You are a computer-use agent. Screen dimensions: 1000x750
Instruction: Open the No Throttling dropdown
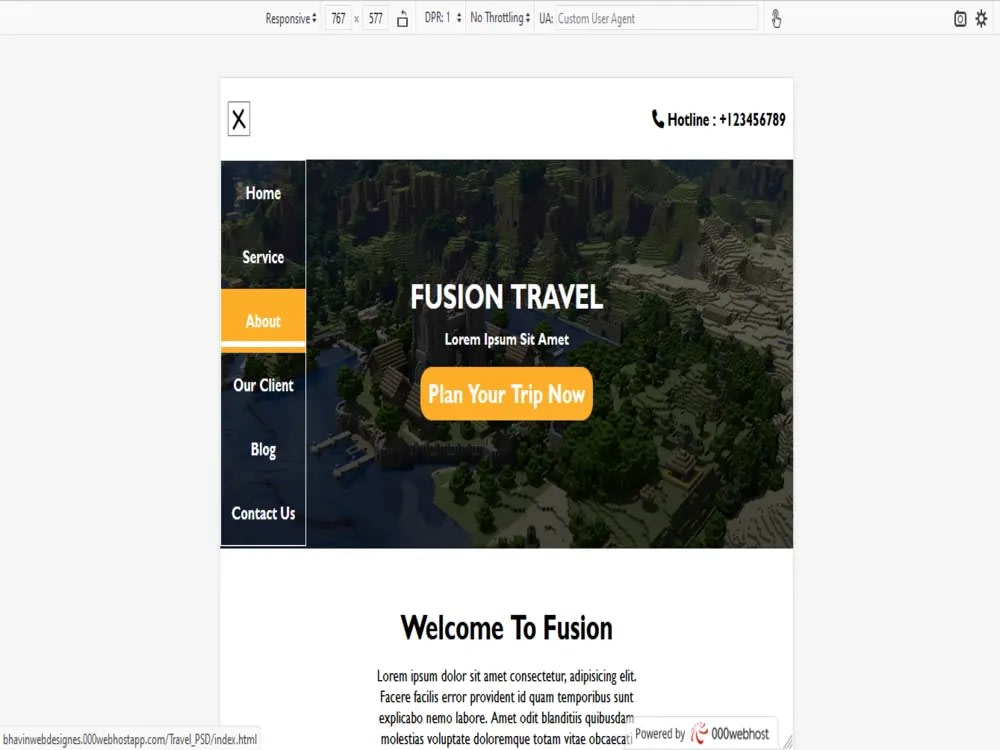(500, 18)
